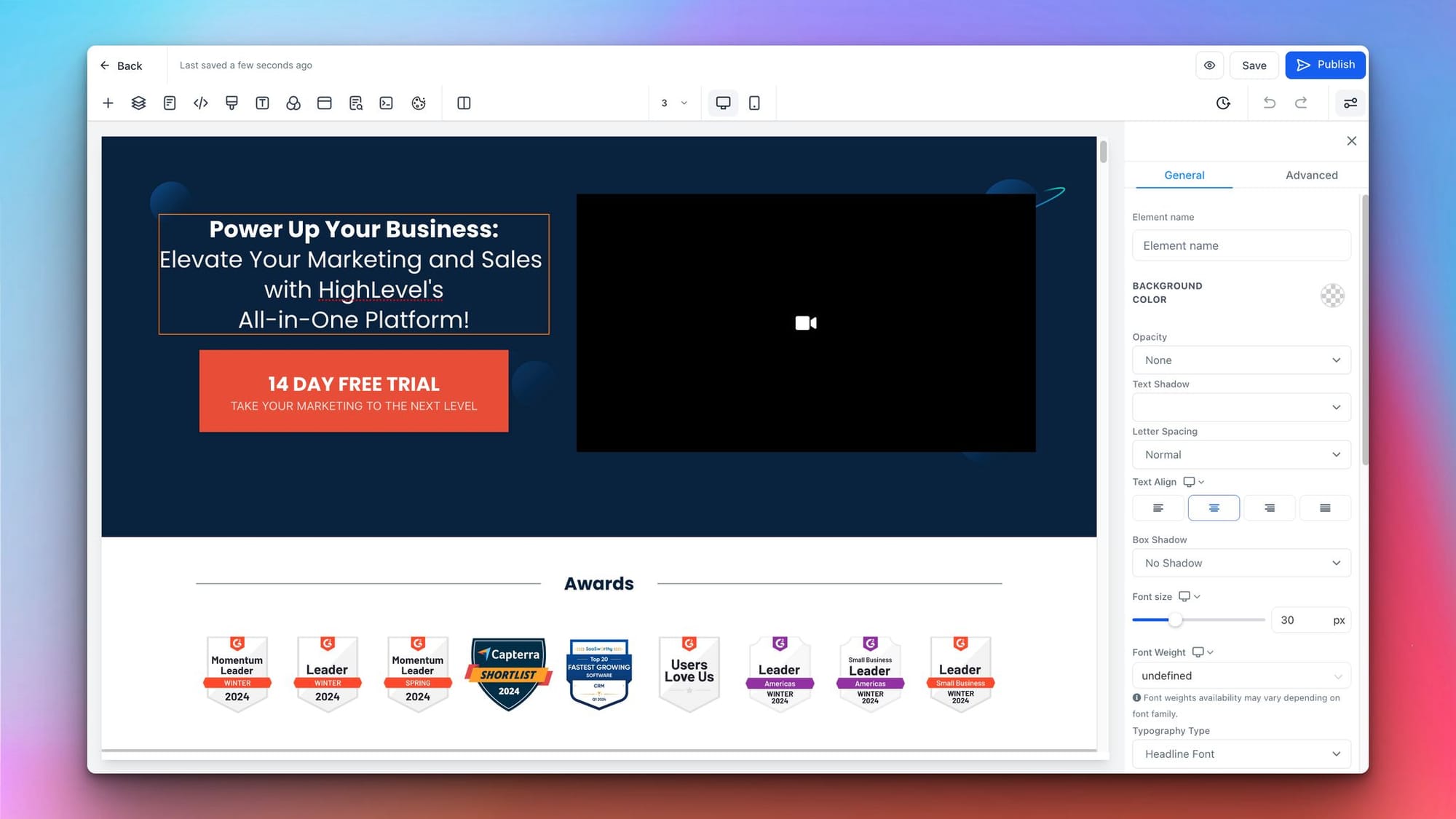Select the General tab
Screen dimensions: 1456x819
1184,175
